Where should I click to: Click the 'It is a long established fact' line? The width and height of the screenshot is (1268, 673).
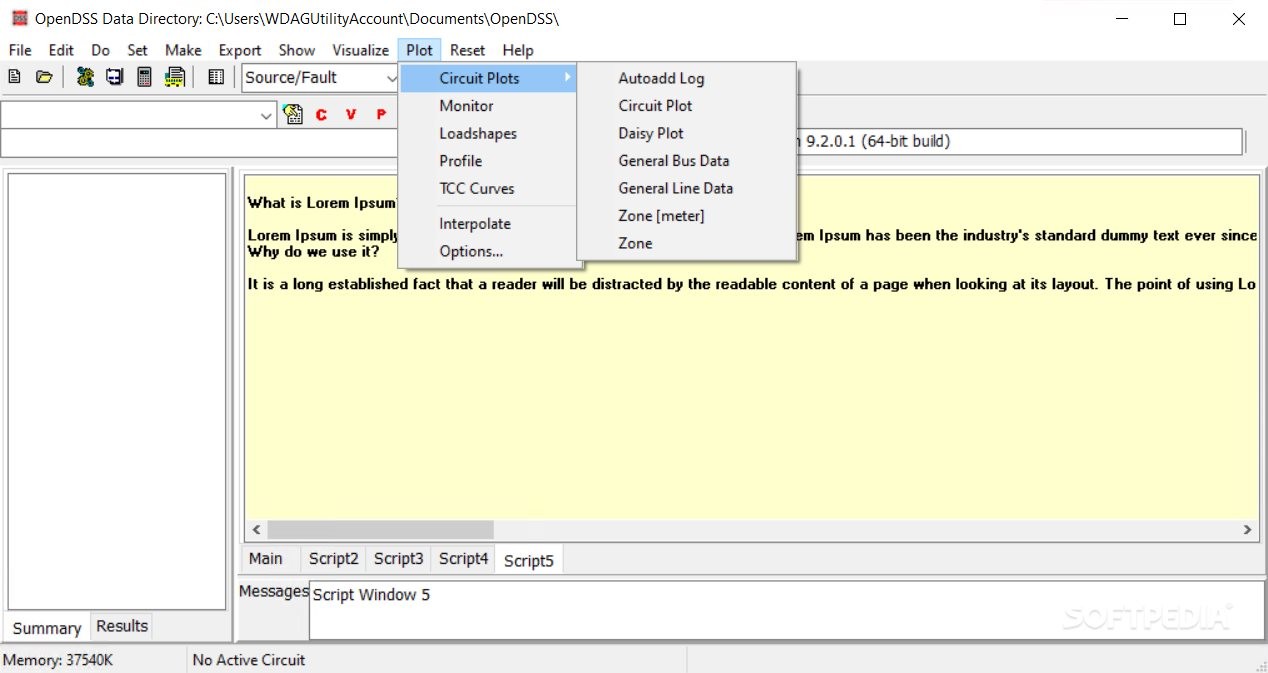[751, 284]
